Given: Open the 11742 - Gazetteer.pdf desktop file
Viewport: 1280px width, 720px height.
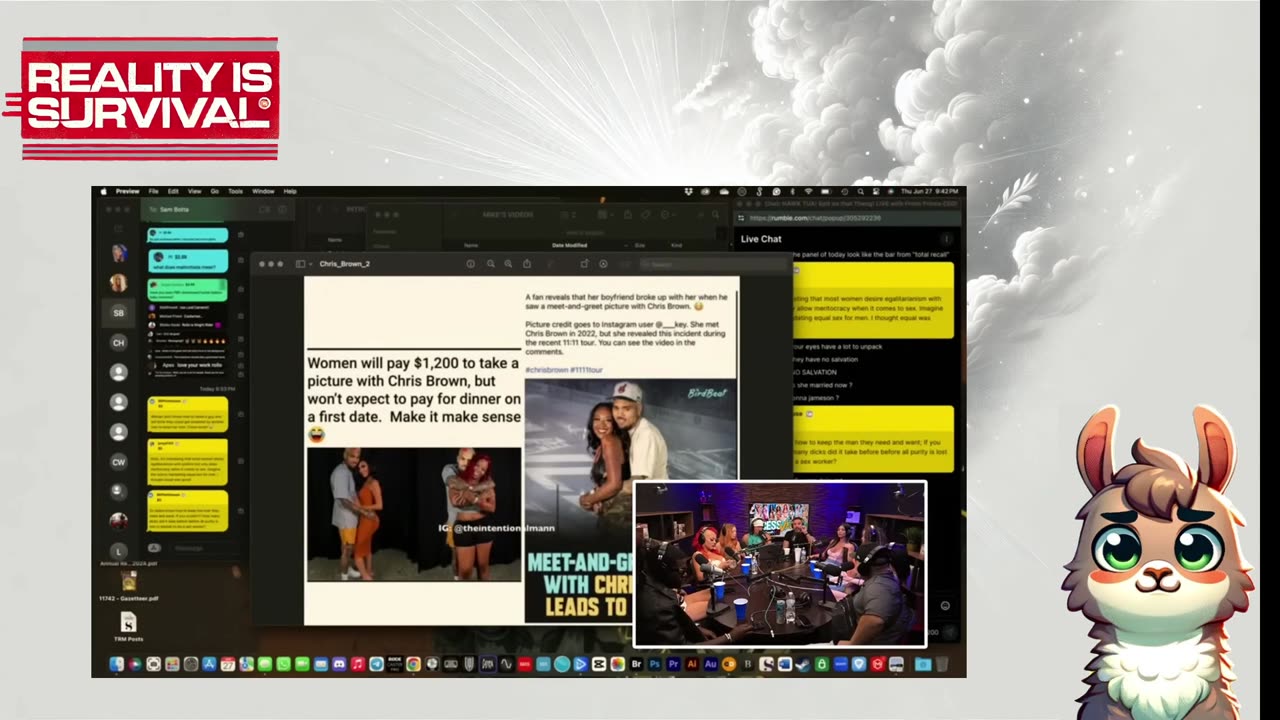Looking at the screenshot, I should point(128,586).
